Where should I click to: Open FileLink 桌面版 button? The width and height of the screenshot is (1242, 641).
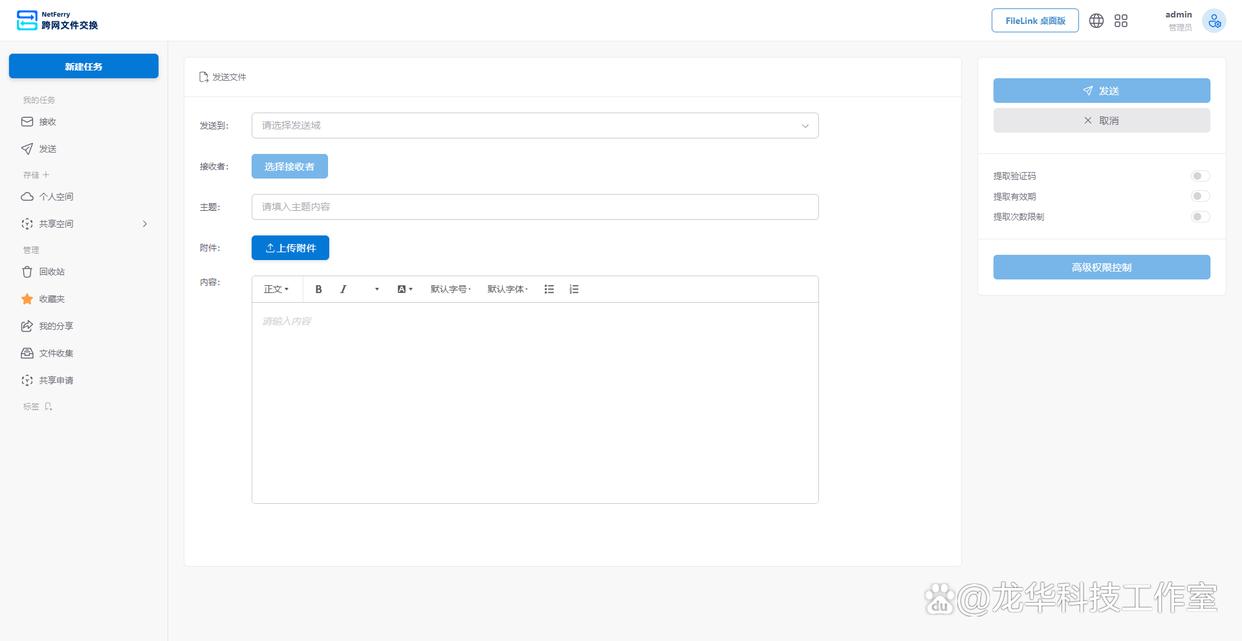tap(1035, 20)
